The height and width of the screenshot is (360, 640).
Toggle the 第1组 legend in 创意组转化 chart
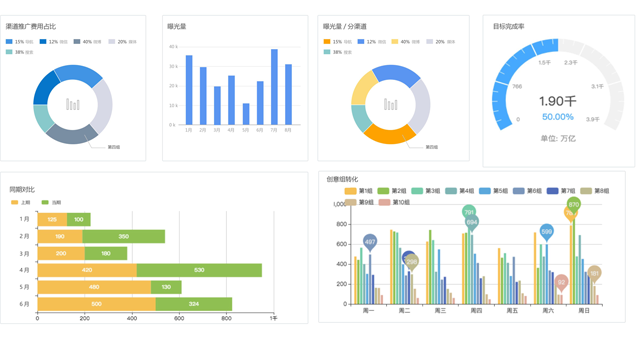click(358, 191)
